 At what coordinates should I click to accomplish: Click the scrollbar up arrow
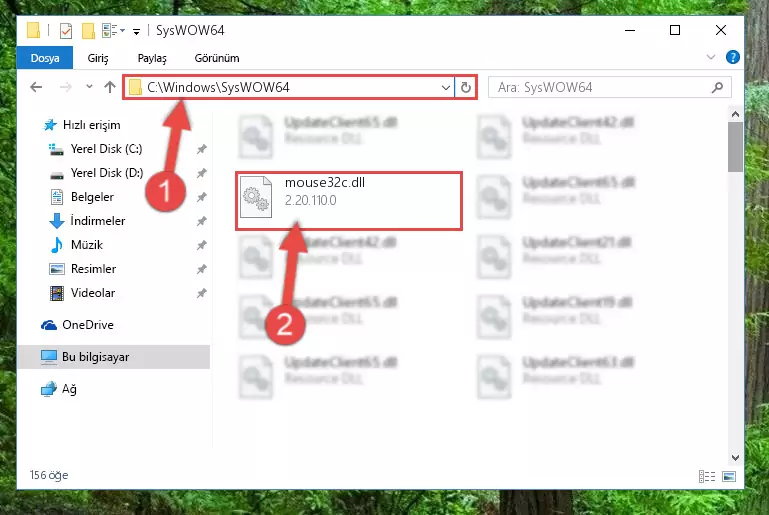point(735,114)
